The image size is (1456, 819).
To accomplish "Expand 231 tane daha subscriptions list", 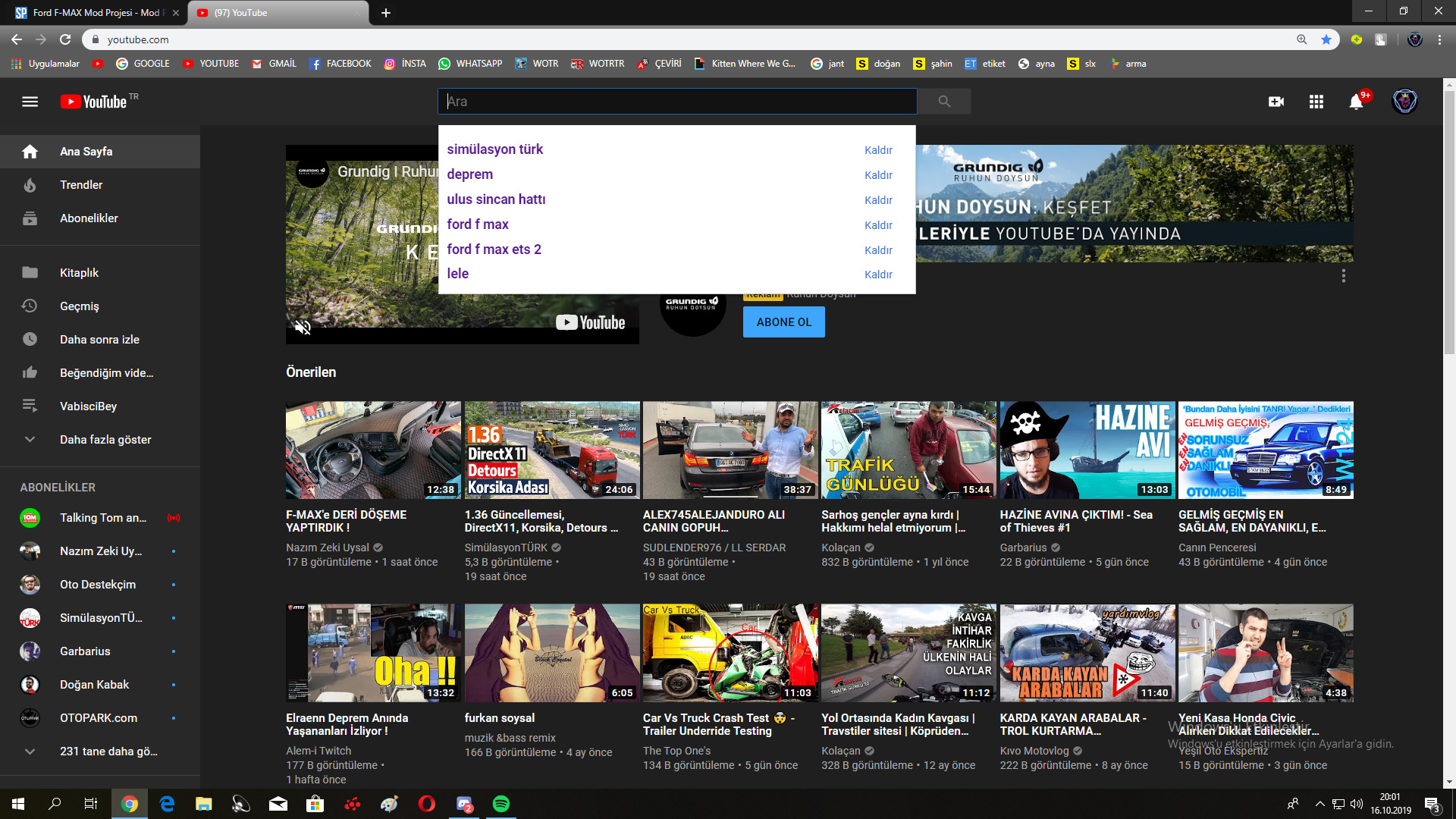I will [108, 752].
